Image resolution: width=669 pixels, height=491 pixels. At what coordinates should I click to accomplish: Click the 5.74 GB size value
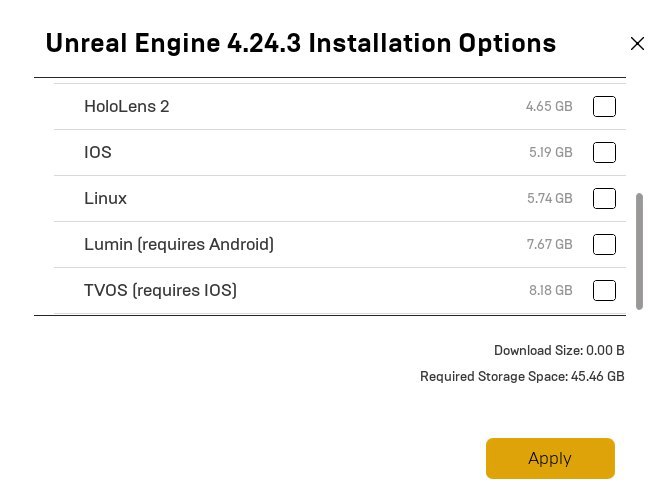(550, 198)
